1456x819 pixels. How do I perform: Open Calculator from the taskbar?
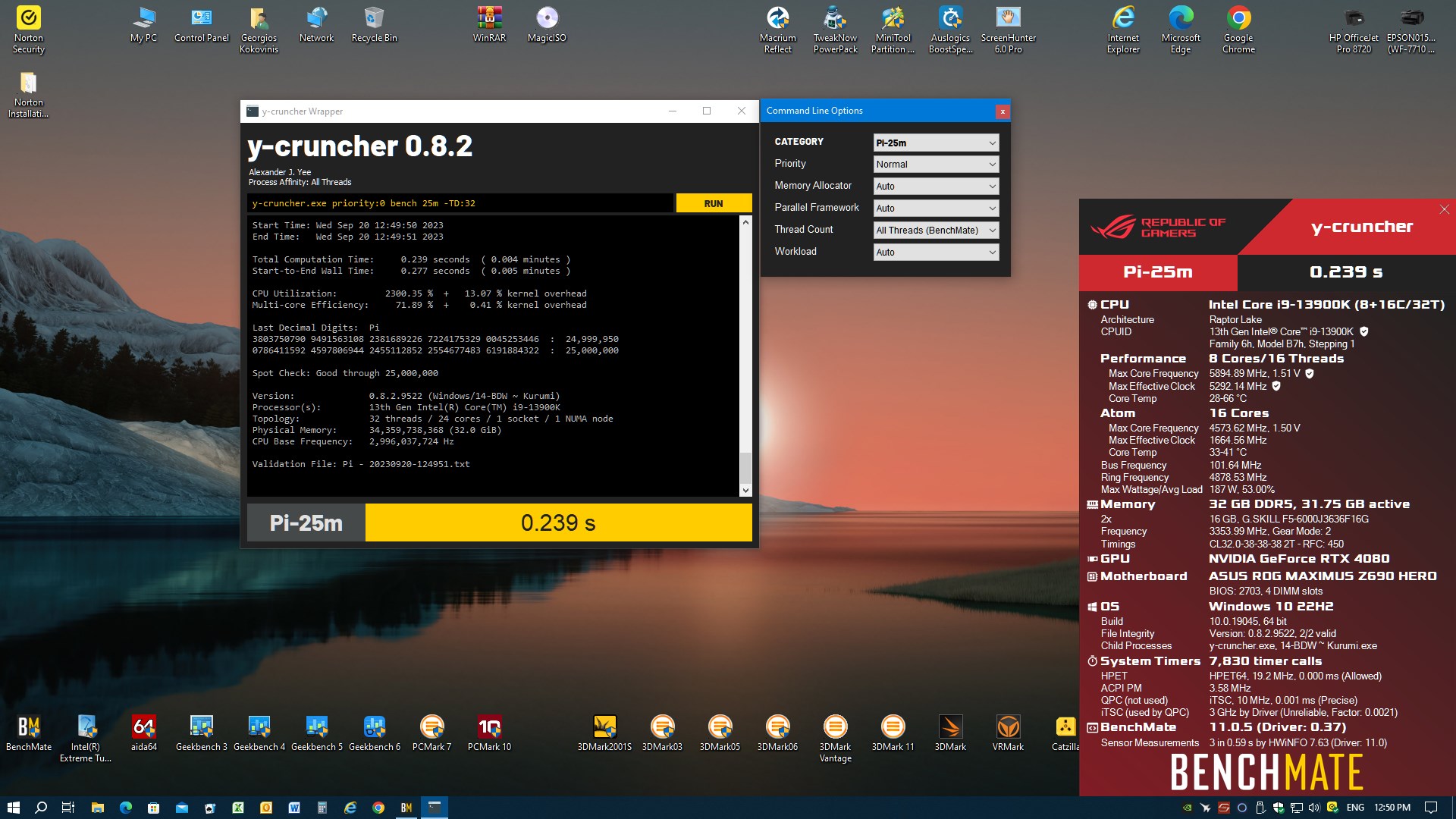[x=322, y=808]
